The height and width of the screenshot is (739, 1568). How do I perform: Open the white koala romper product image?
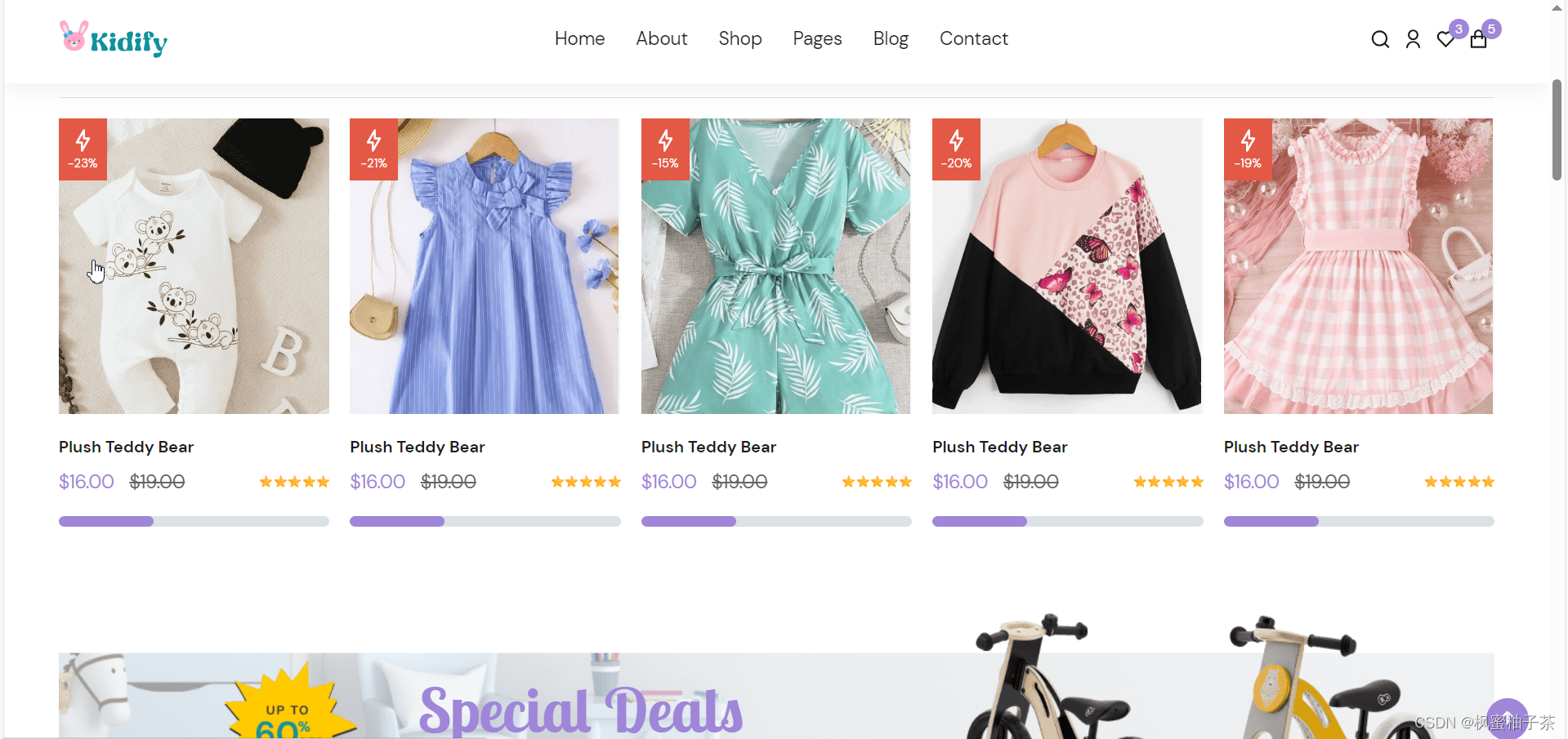point(194,266)
